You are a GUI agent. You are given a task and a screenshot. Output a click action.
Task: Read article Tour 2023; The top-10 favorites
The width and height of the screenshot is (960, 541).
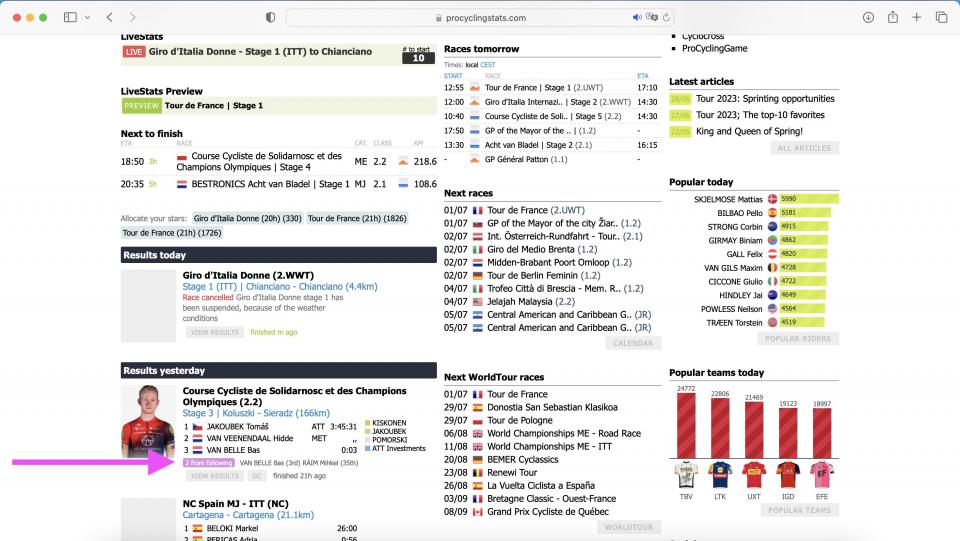[760, 115]
